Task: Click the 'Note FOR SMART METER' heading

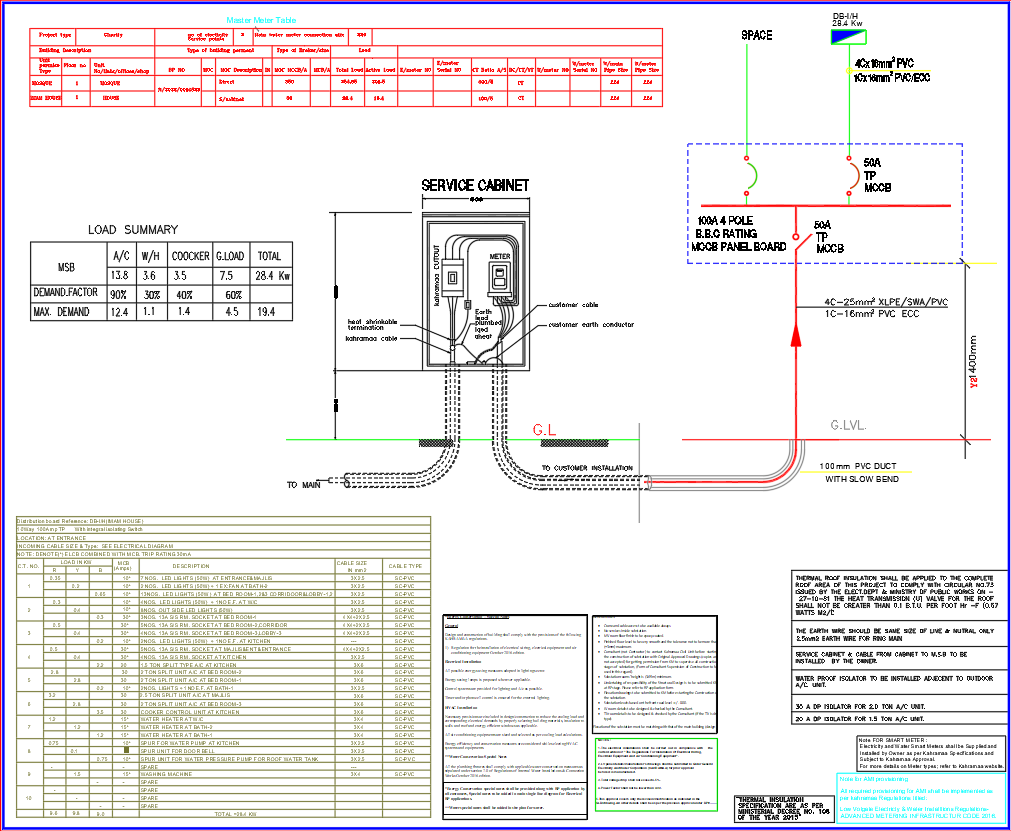Action: coord(893,740)
